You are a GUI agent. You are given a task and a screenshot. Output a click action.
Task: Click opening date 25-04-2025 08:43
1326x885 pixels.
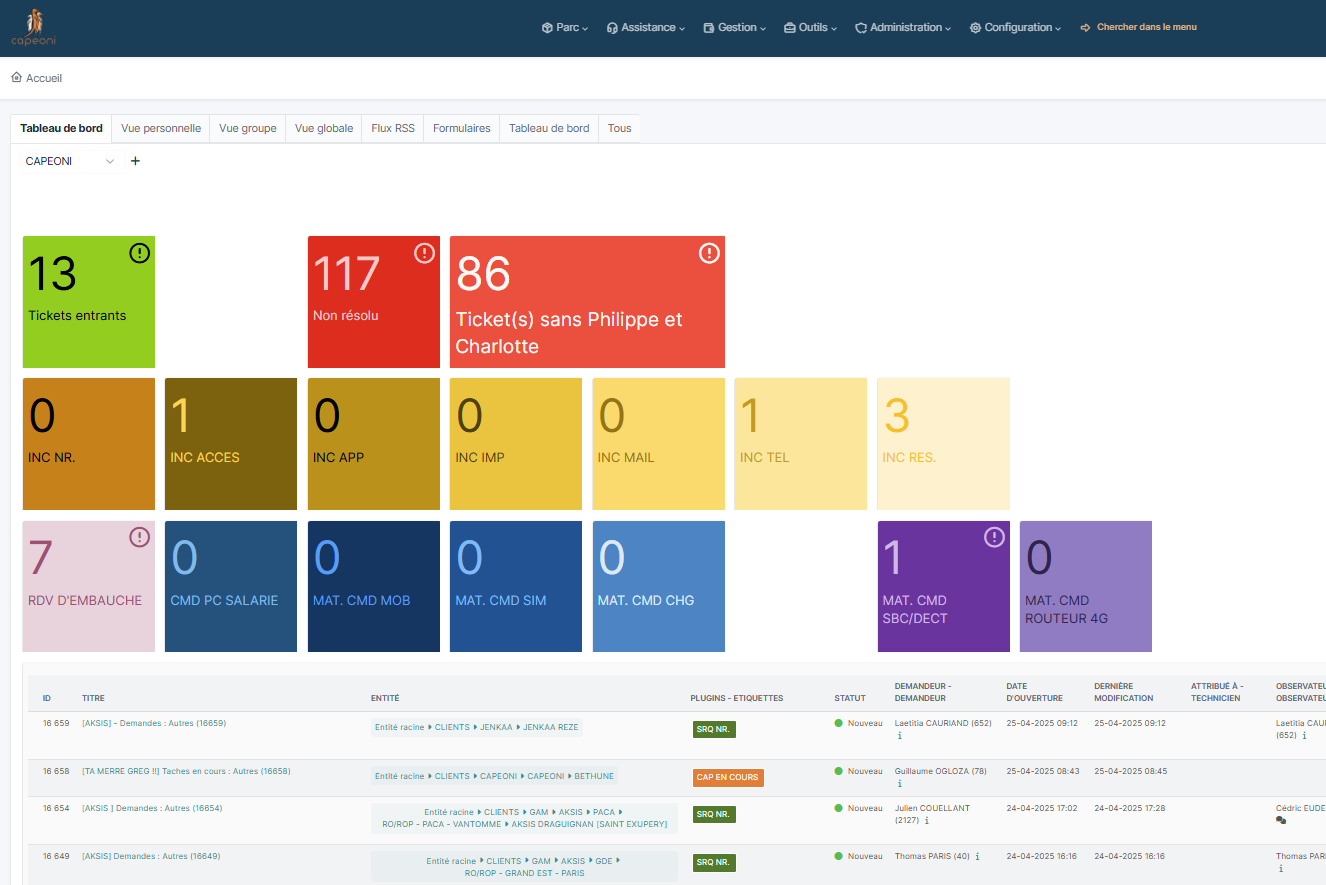pos(1043,771)
